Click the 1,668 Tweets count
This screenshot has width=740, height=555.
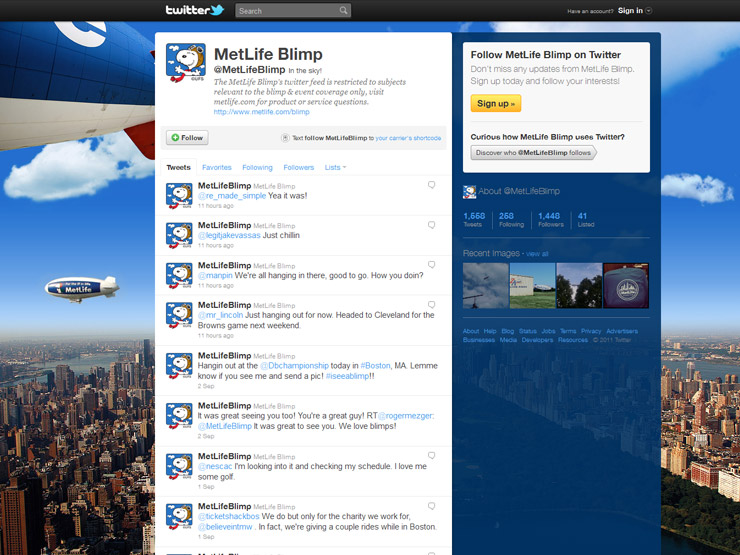pos(474,219)
